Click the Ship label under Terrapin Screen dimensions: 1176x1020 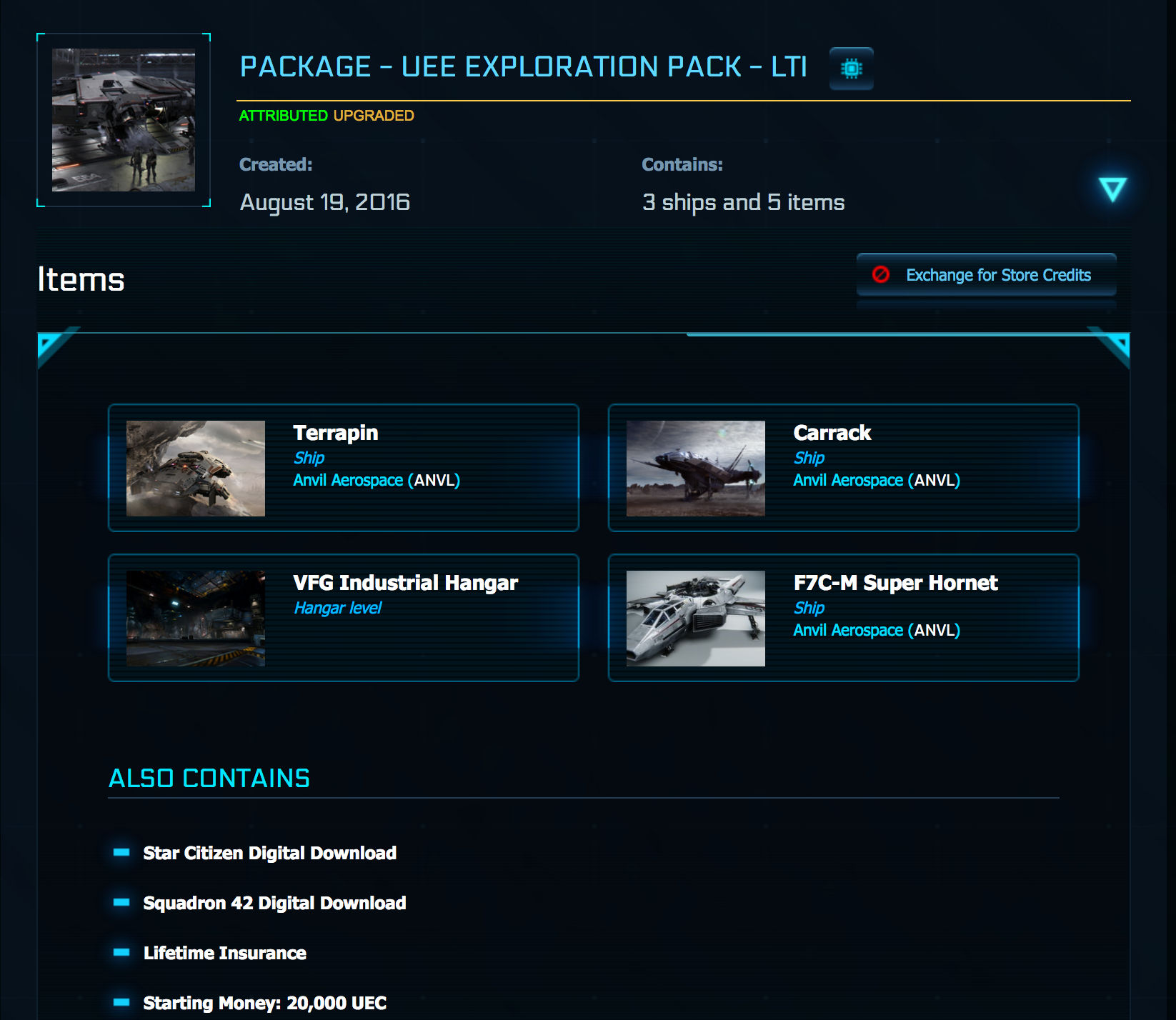click(x=309, y=458)
